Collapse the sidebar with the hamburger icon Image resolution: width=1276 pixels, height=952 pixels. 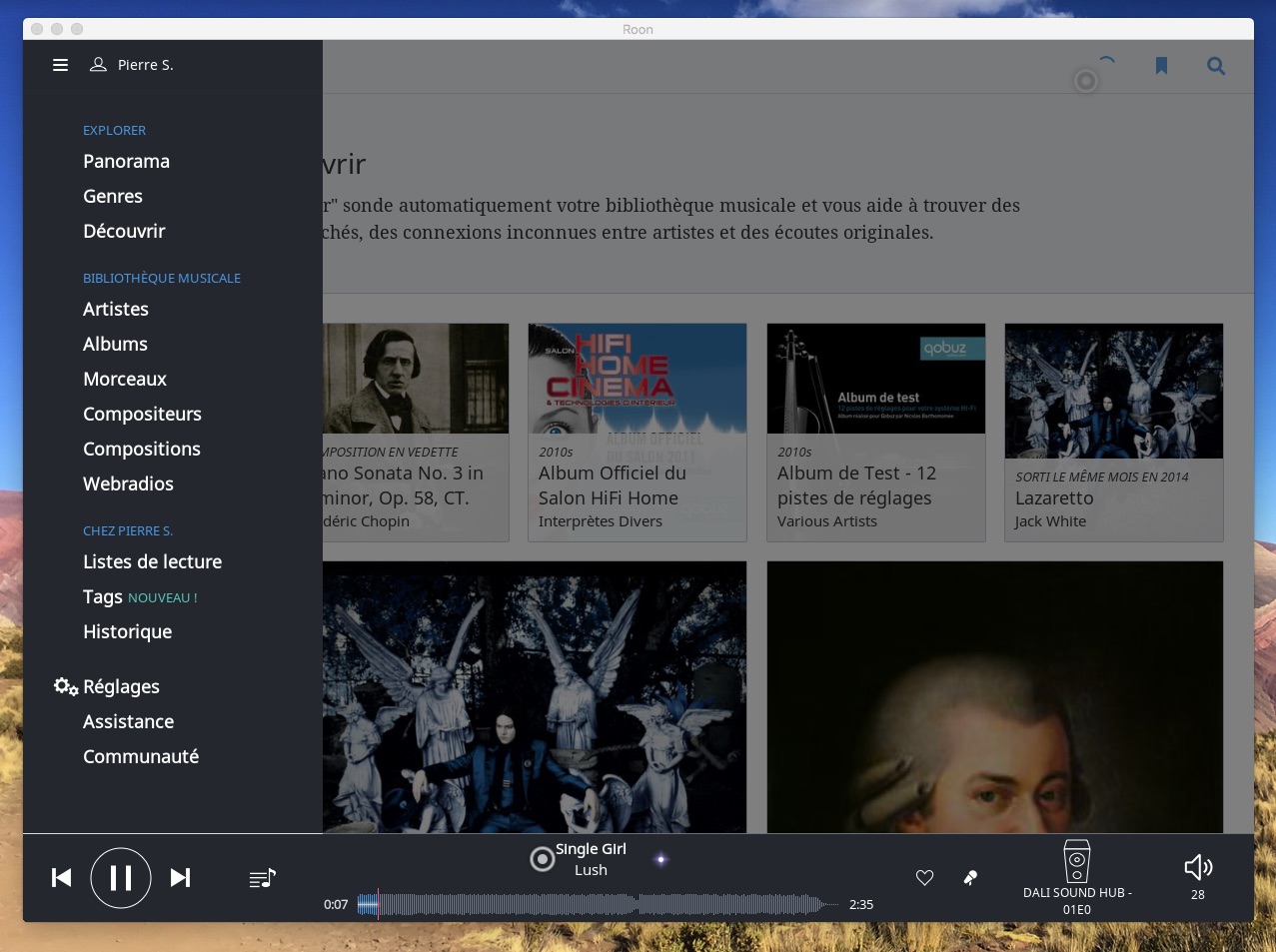click(x=61, y=65)
